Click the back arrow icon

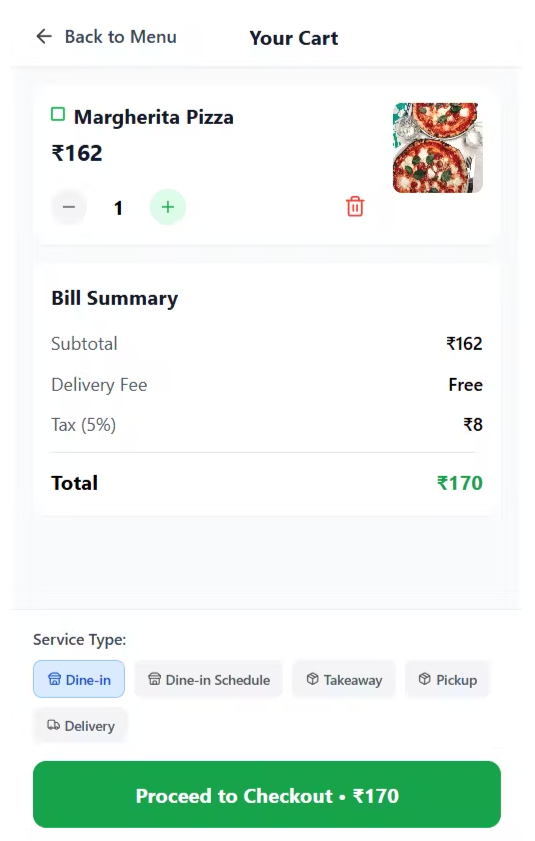tap(43, 36)
